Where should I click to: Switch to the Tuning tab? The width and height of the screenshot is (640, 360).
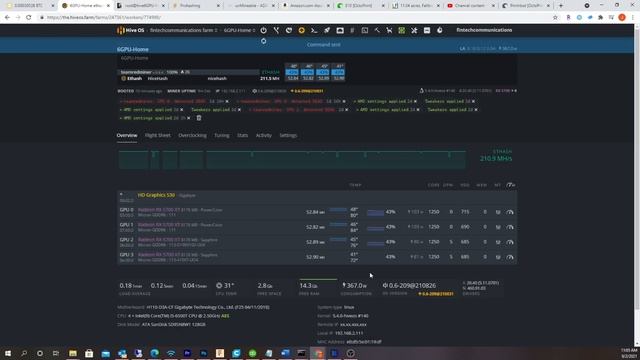pyautogui.click(x=222, y=136)
